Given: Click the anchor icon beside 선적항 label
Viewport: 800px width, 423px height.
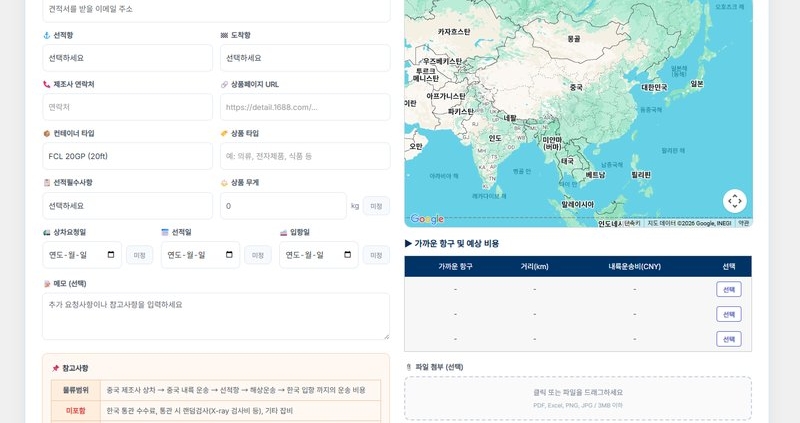Looking at the screenshot, I should pyautogui.click(x=46, y=35).
